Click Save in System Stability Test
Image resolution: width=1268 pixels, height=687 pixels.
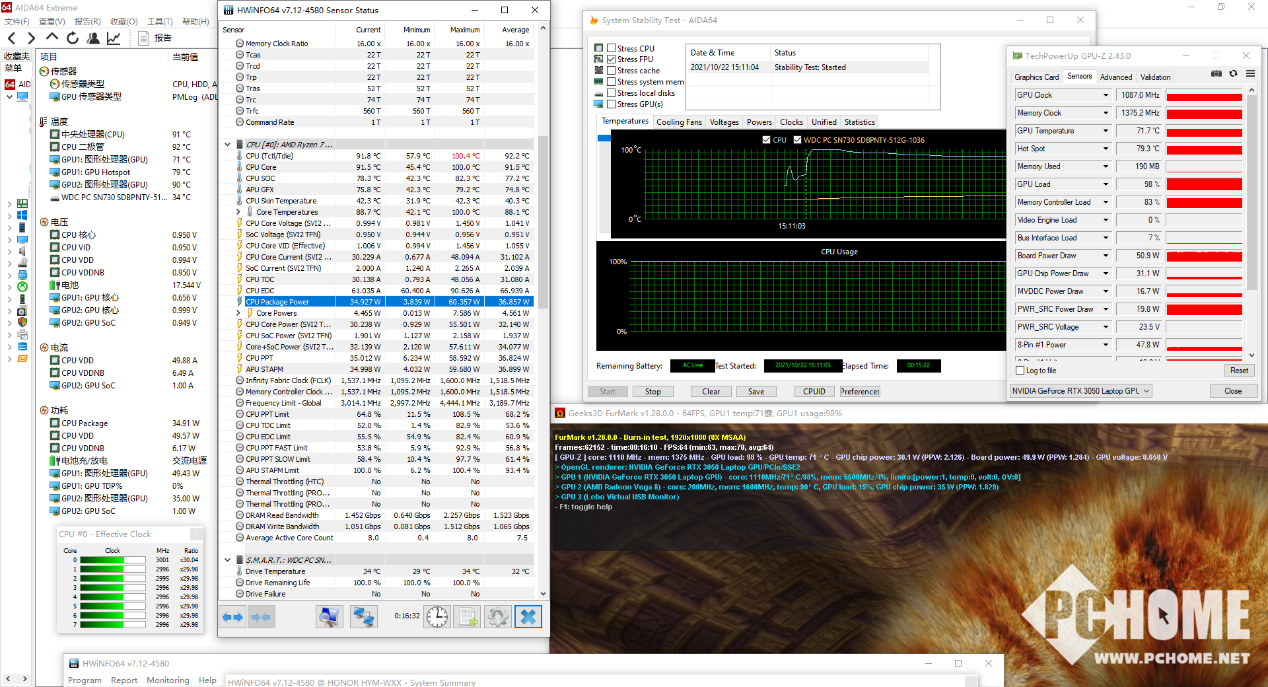[x=756, y=392]
